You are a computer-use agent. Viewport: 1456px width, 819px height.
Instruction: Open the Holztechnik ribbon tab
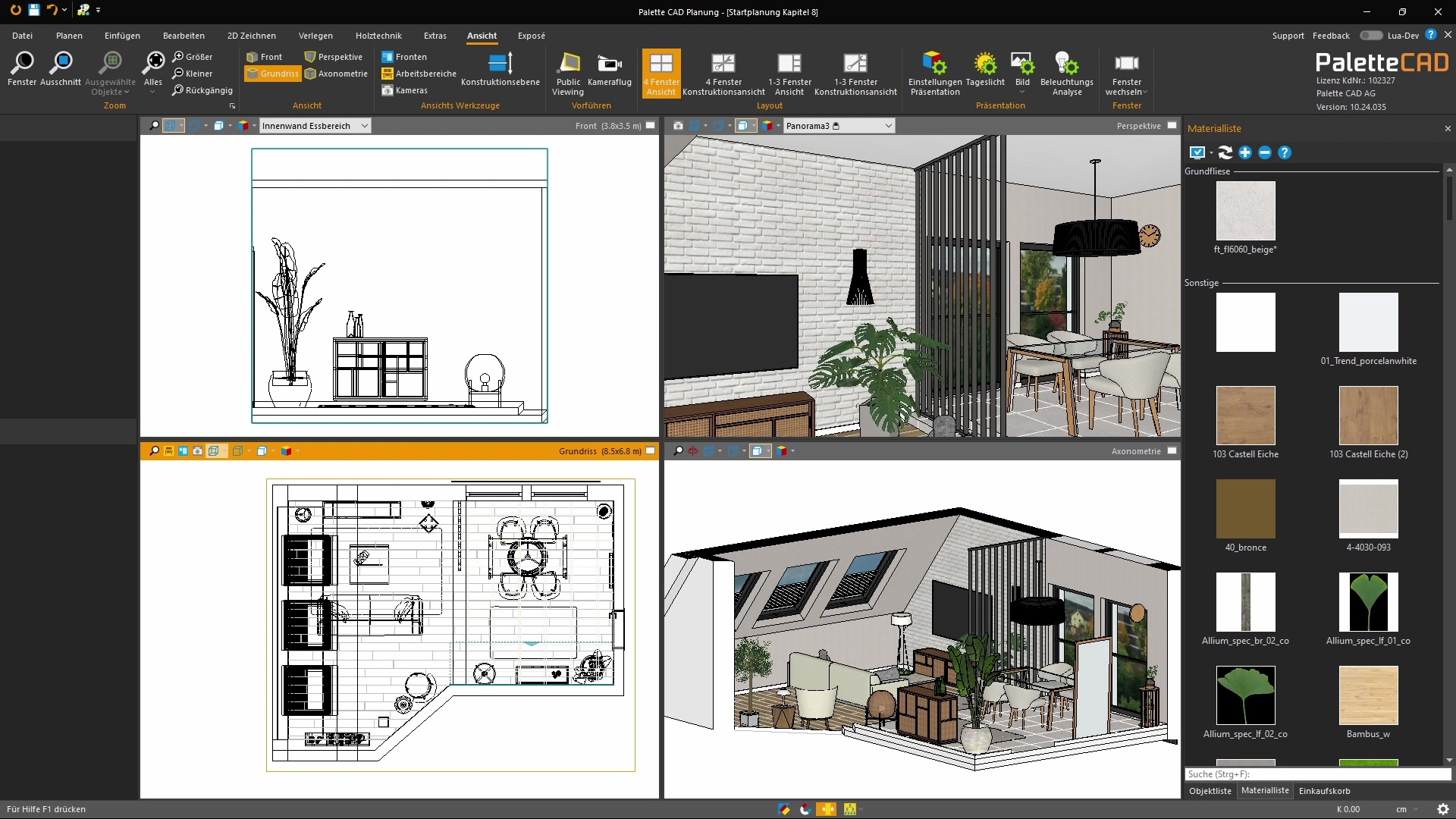coord(378,36)
